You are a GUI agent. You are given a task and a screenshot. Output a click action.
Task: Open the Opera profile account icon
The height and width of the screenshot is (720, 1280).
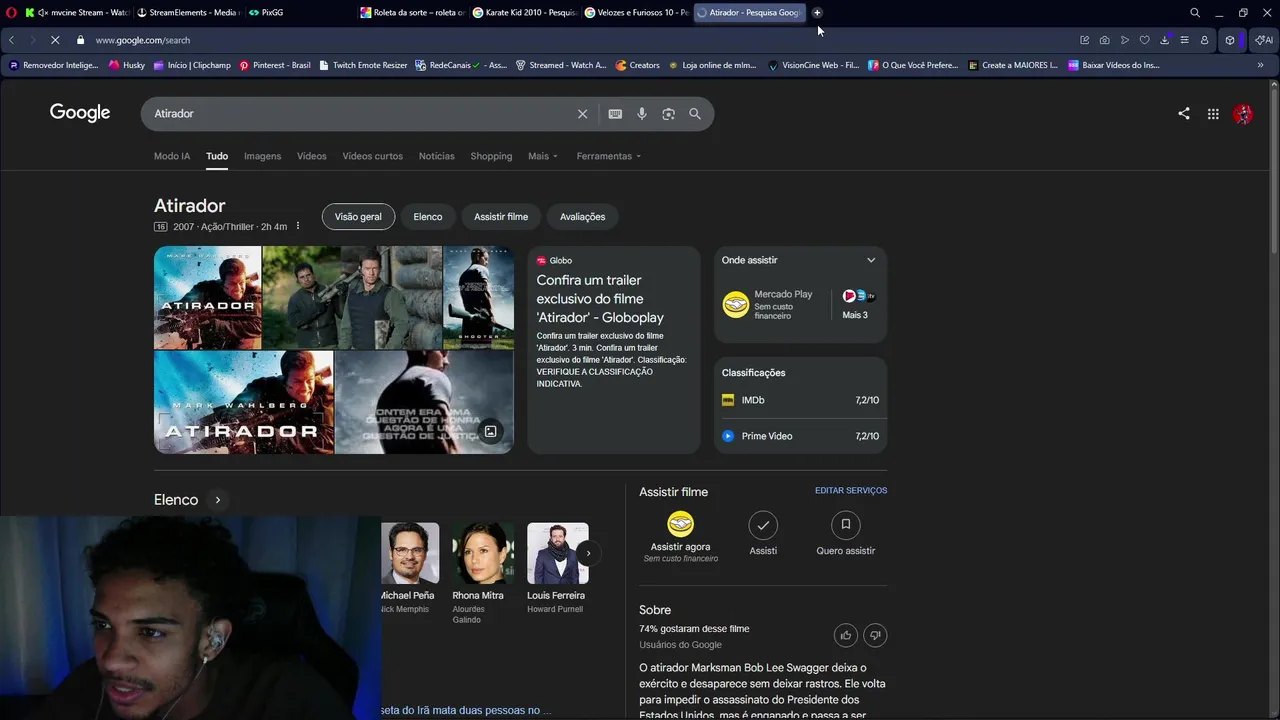(1204, 40)
